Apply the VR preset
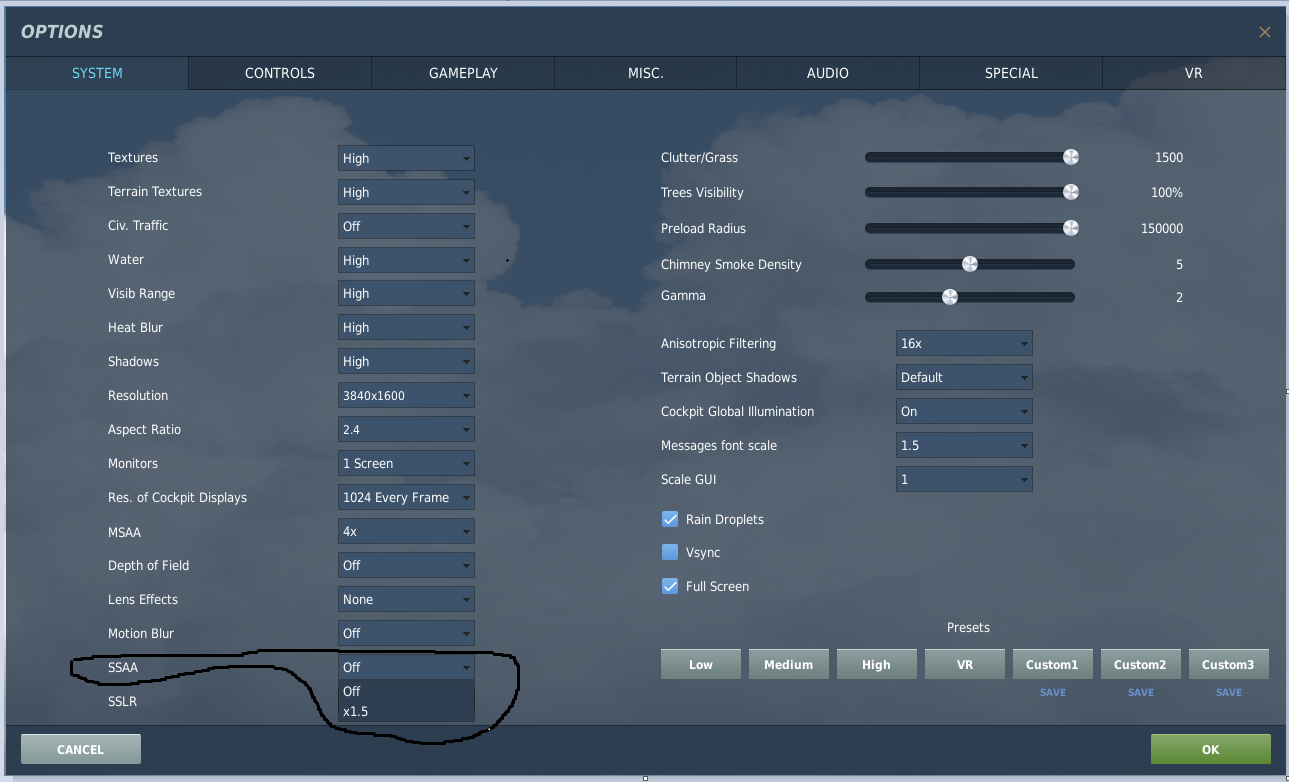1289x782 pixels. [965, 665]
